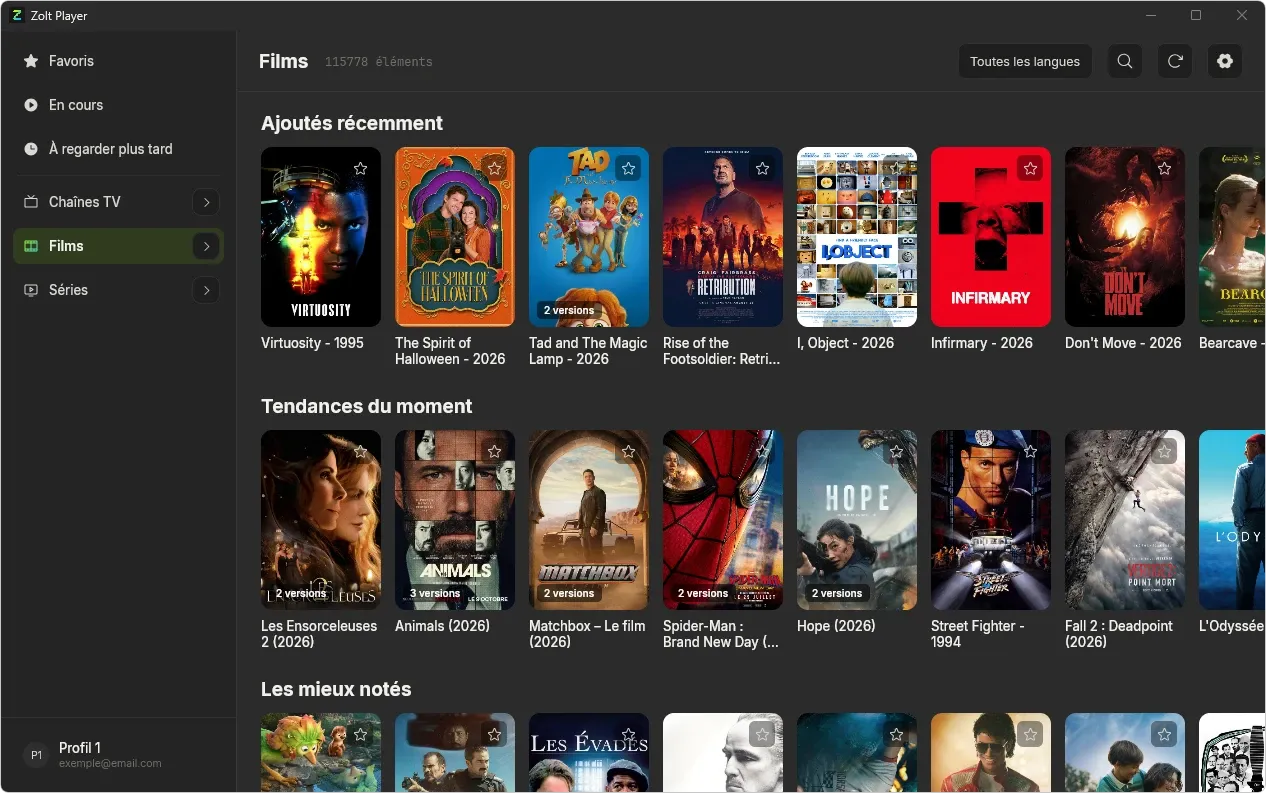Toggle favorite star on Tad and The Magic Lamp

[x=629, y=168]
